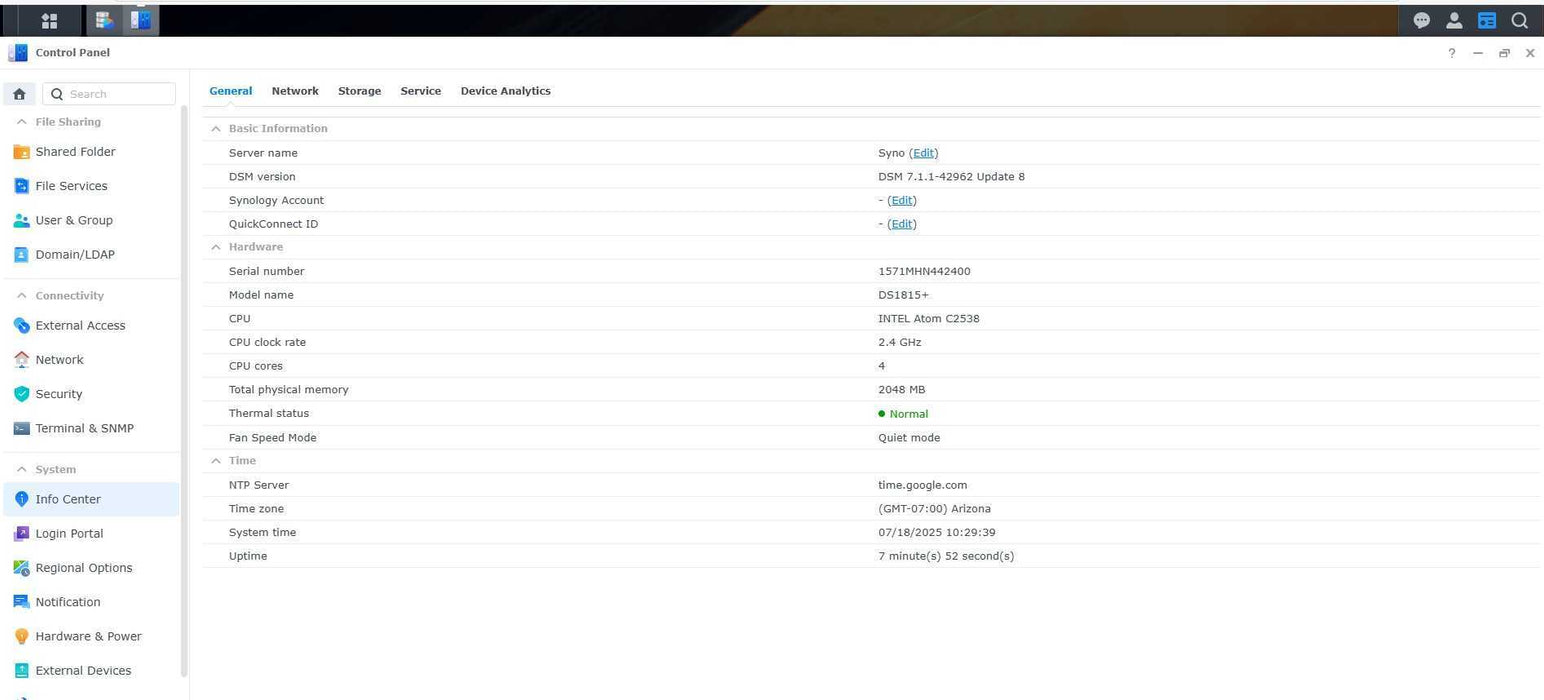
Task: Open Terminal & SNMP settings
Action: (x=84, y=428)
